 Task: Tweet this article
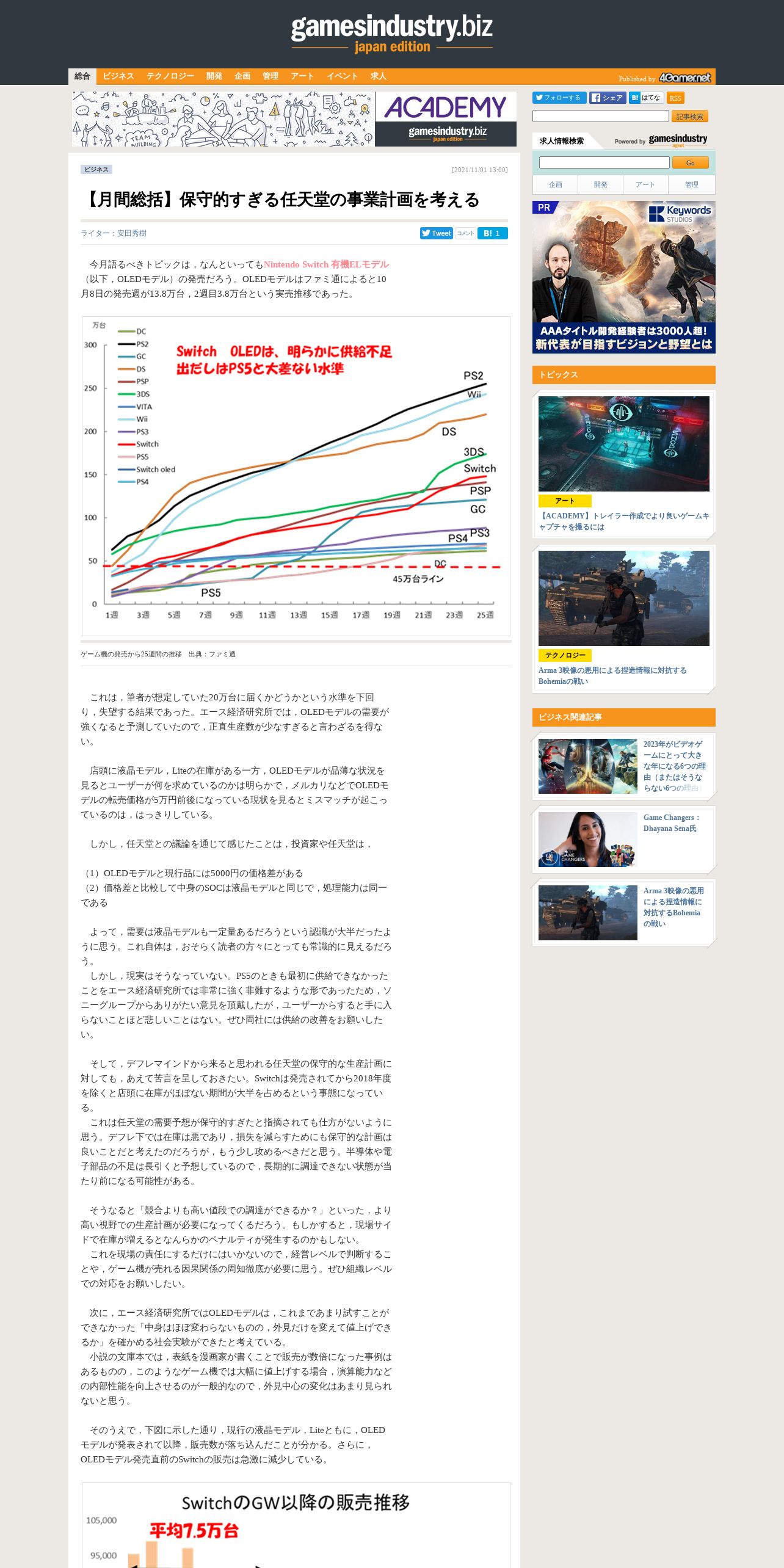[436, 233]
